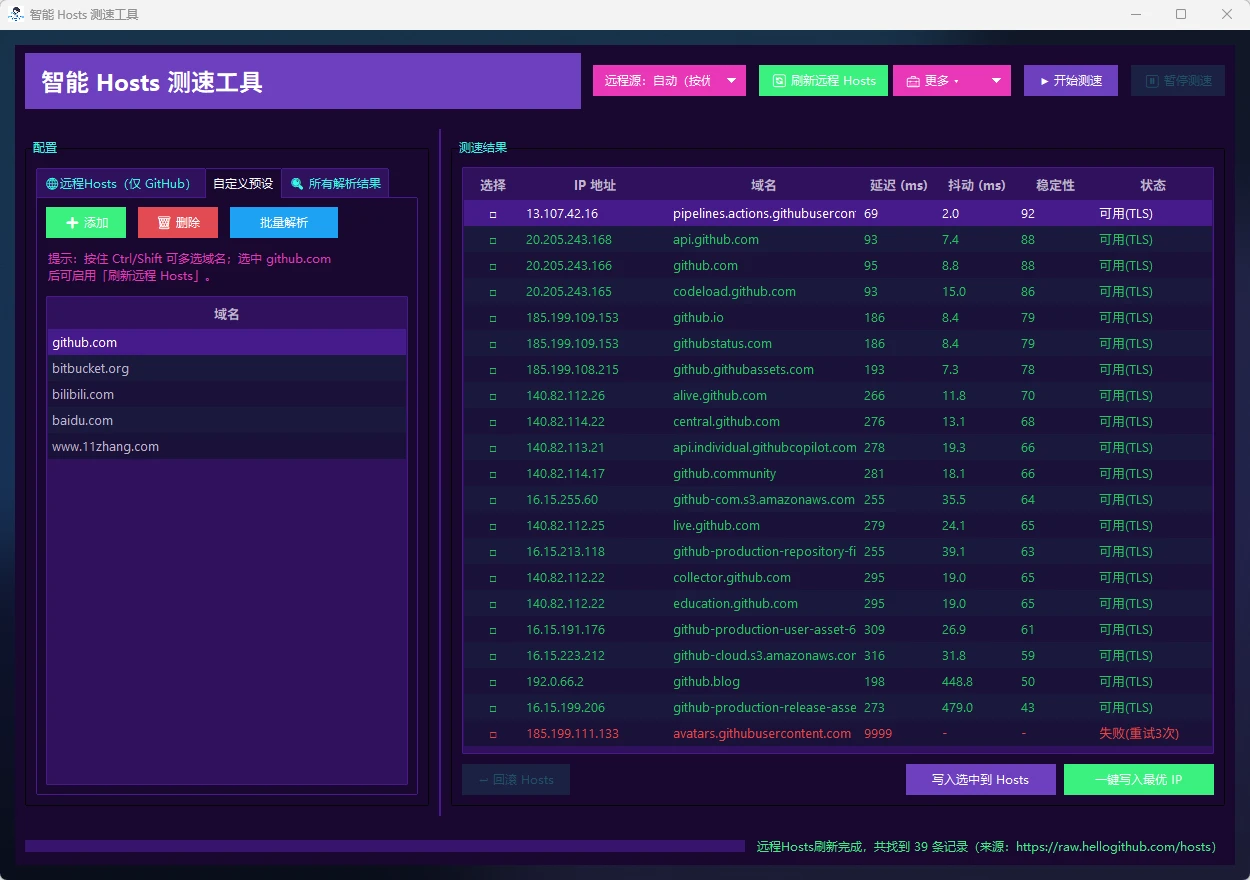This screenshot has height=880, width=1250.
Task: Click github-com.s3.amazonaws.com domain cell
Action: [764, 500]
